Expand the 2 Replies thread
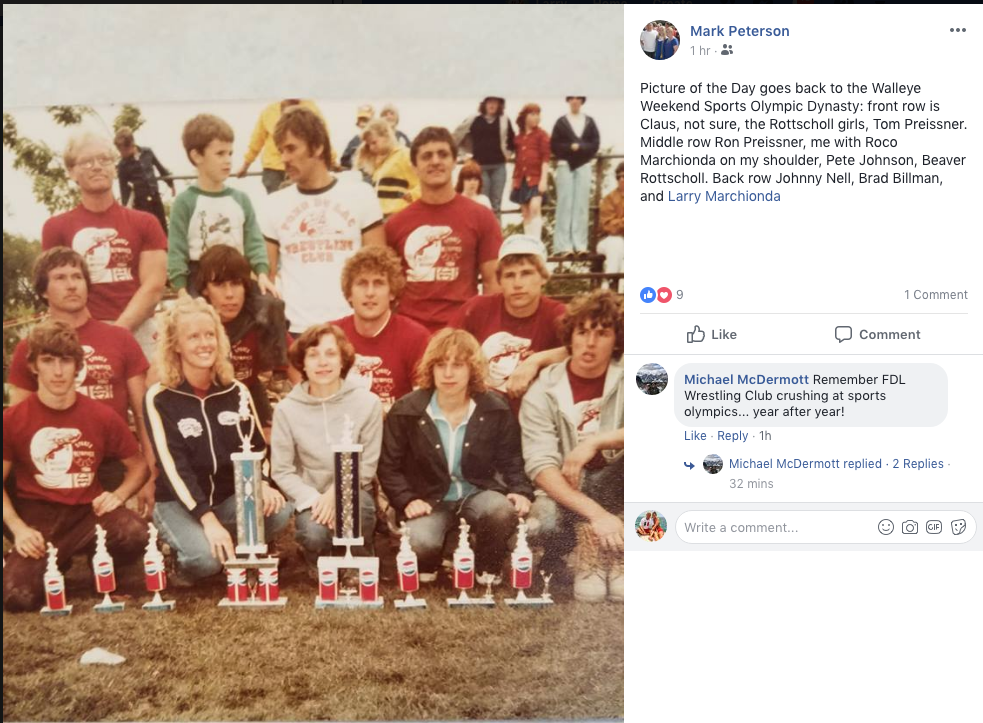 pos(918,463)
